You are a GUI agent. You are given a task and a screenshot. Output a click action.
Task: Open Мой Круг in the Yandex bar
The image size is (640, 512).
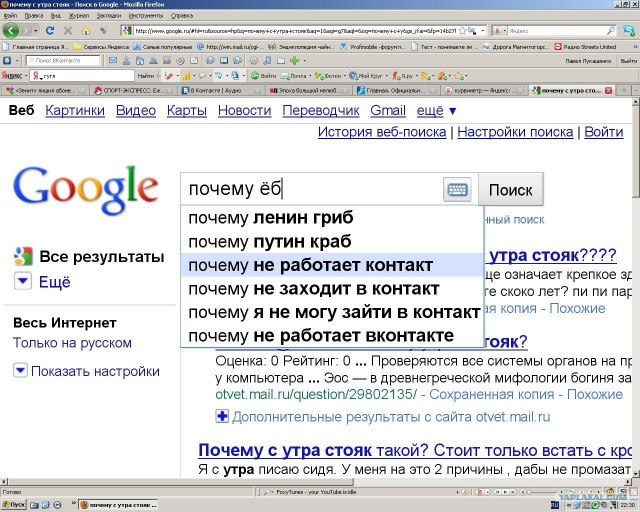click(365, 76)
